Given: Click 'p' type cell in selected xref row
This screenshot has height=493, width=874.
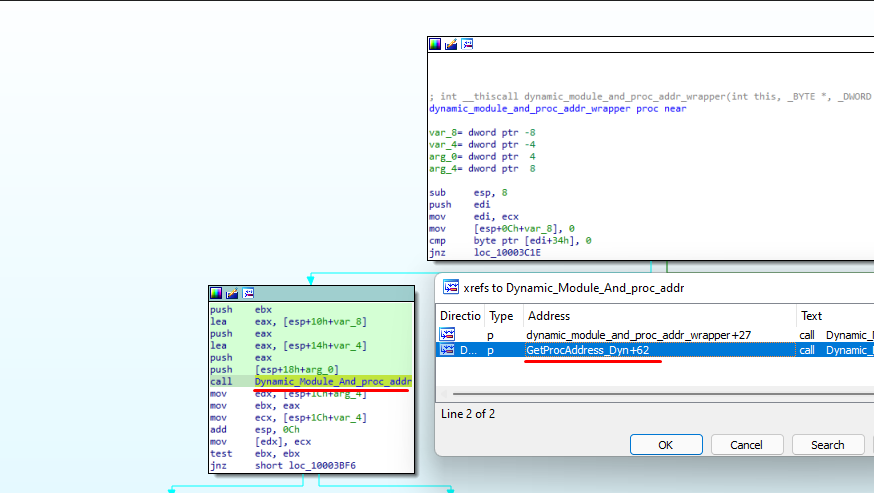Looking at the screenshot, I should pos(490,350).
